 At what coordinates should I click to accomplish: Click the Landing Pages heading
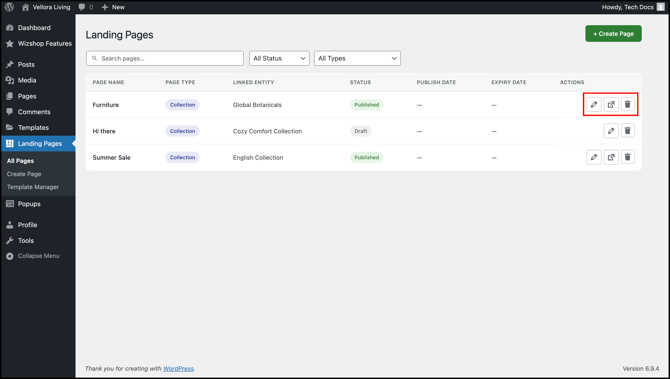pyautogui.click(x=119, y=35)
